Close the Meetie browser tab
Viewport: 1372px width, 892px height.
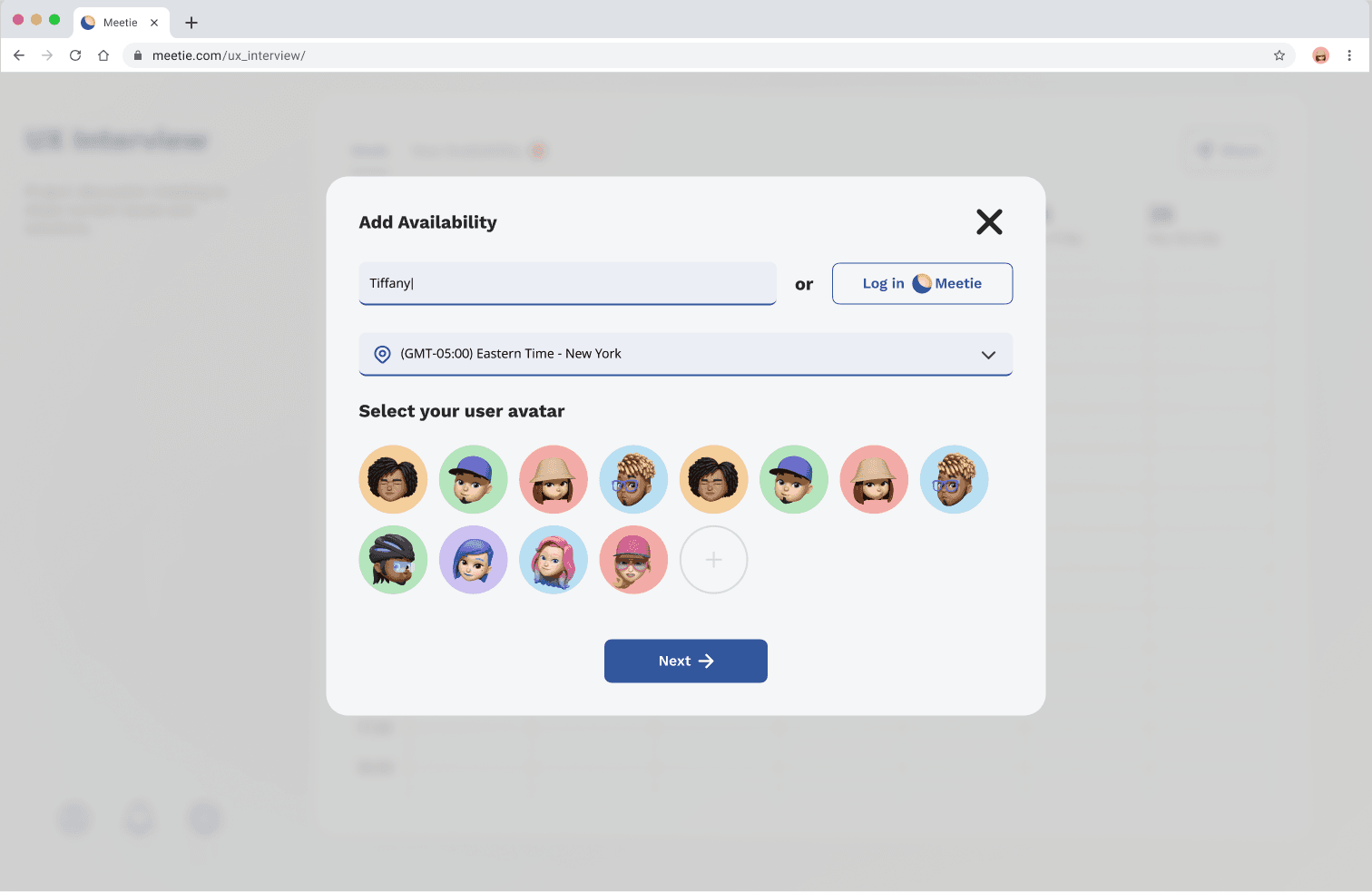154,23
